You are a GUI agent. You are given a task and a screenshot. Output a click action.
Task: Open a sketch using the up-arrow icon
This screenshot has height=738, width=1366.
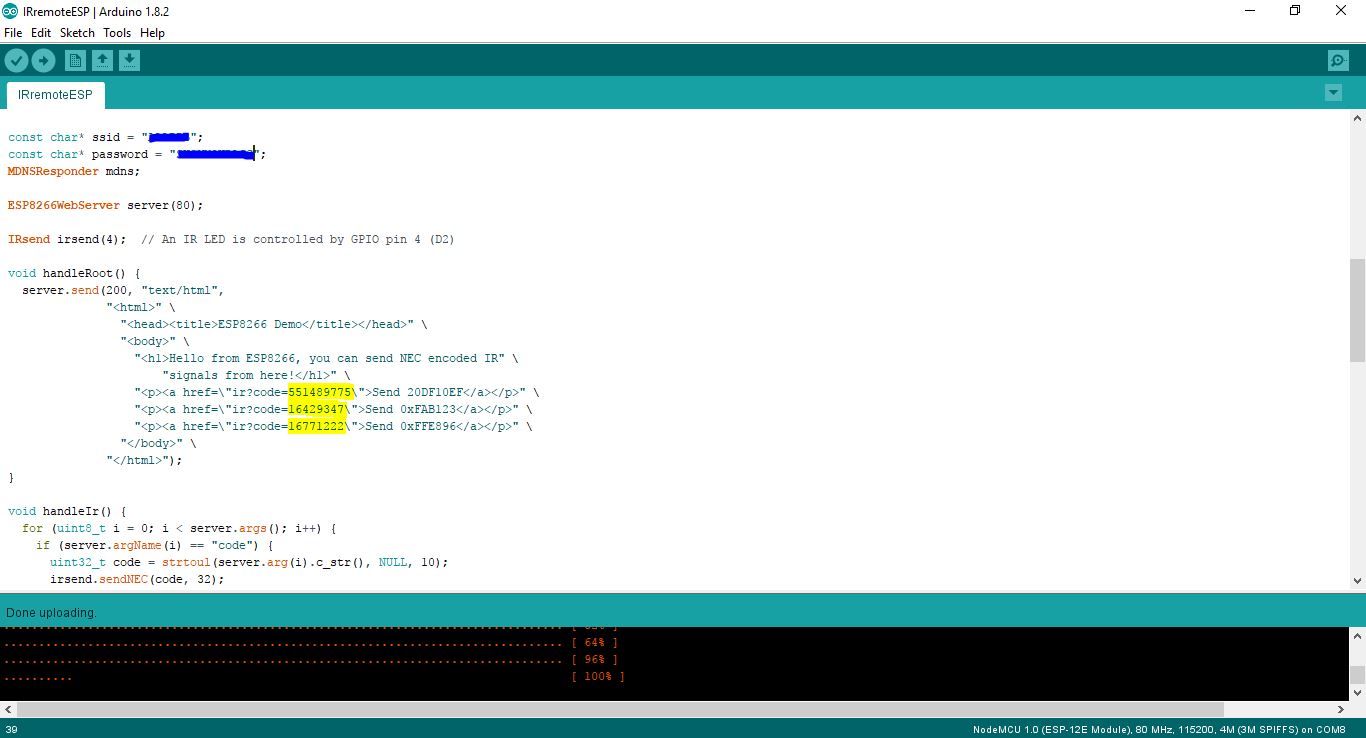tap(102, 60)
